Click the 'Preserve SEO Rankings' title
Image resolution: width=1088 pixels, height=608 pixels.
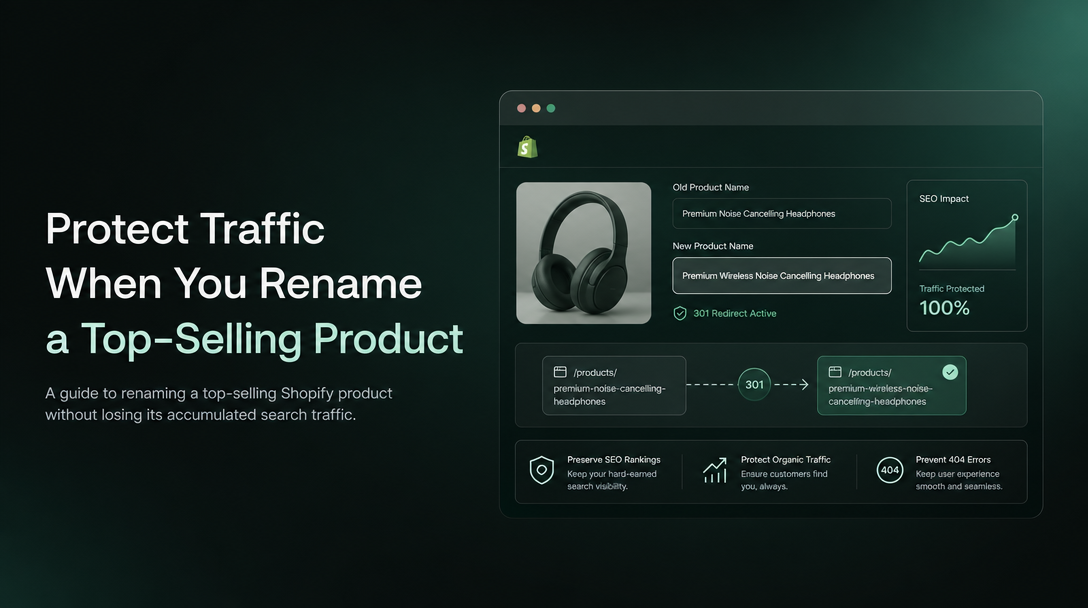613,459
